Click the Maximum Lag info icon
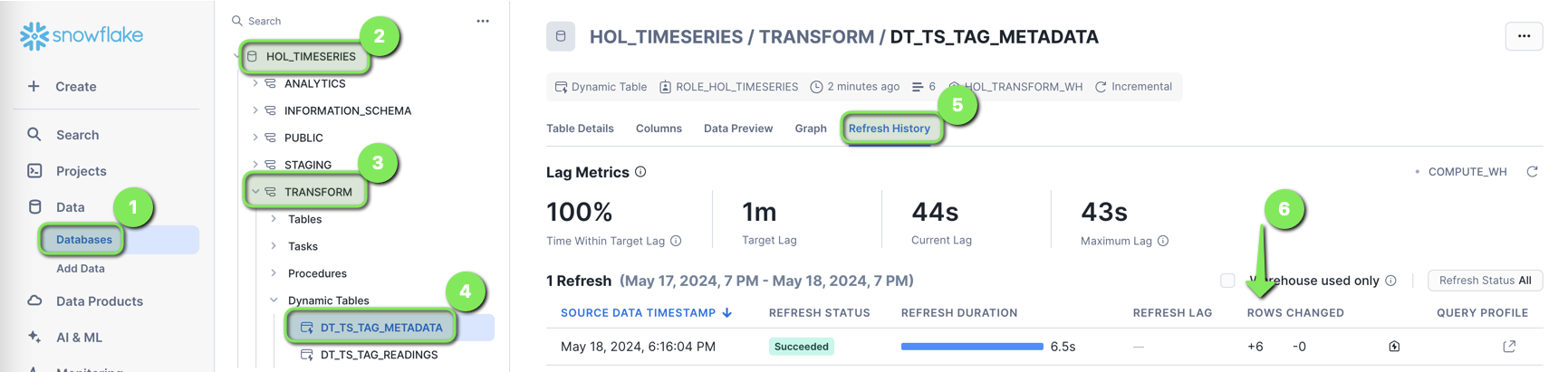The image size is (1568, 372). 1163,241
